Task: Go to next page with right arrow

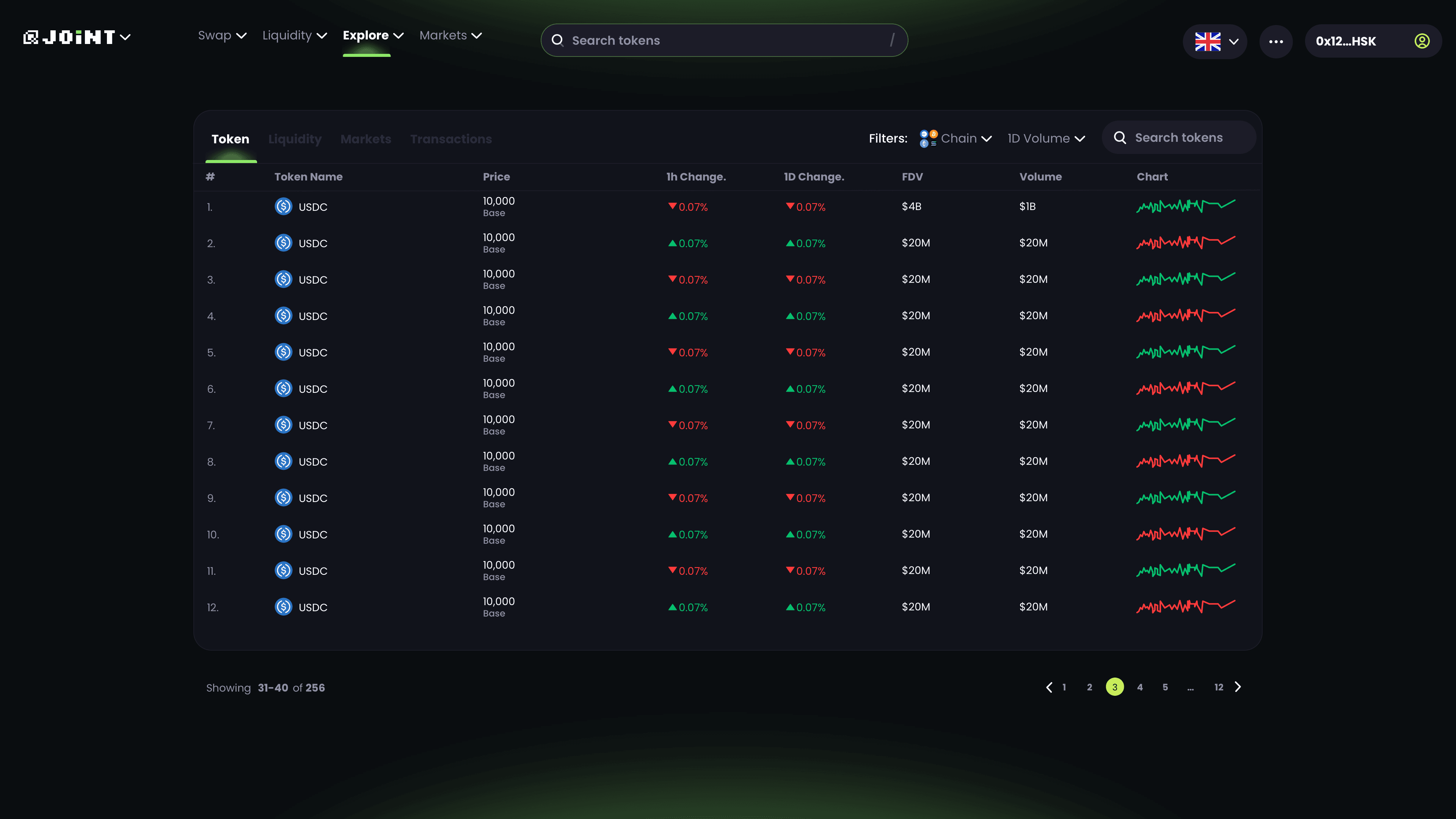Action: click(x=1238, y=687)
